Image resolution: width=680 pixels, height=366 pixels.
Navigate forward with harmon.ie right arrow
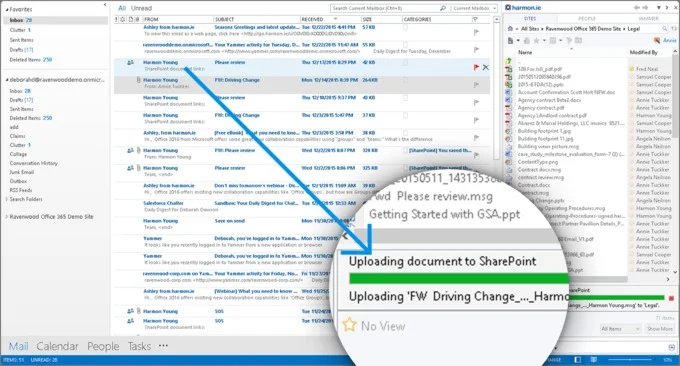pyautogui.click(x=645, y=7)
